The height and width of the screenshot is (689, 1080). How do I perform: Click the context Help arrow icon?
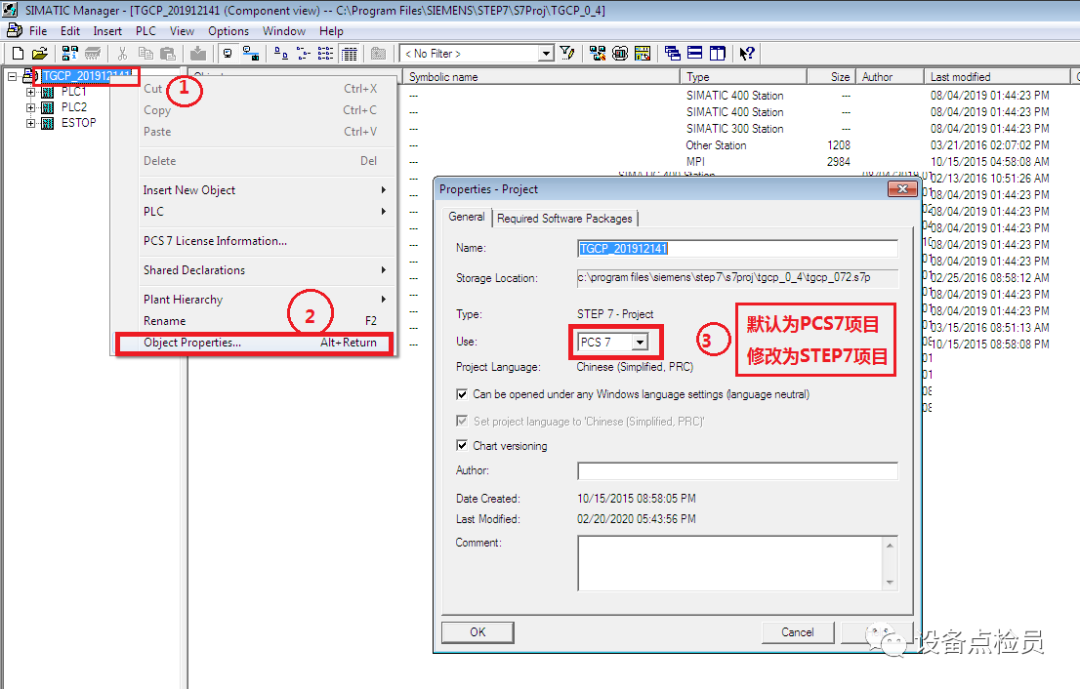click(x=747, y=53)
